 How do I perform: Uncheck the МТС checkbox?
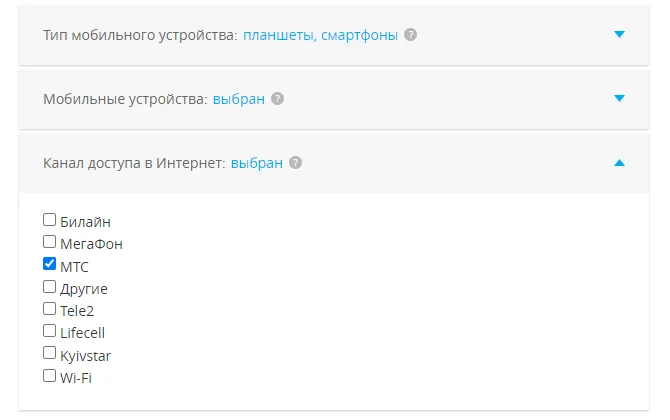point(50,265)
